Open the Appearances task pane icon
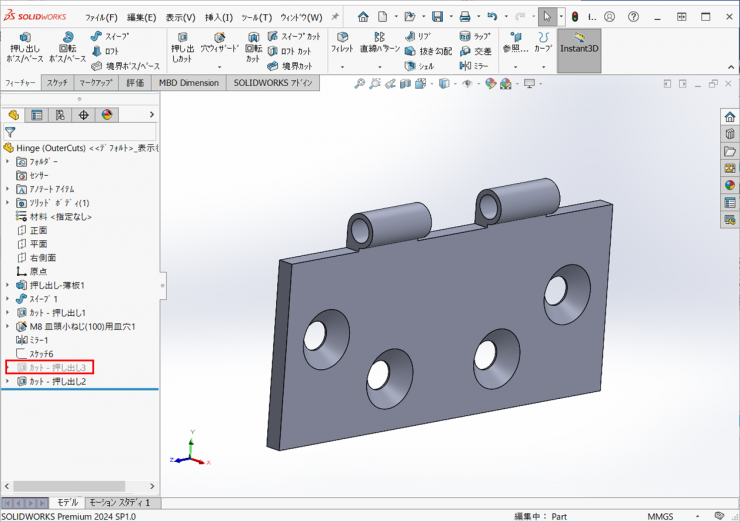This screenshot has width=740, height=522. tap(730, 185)
